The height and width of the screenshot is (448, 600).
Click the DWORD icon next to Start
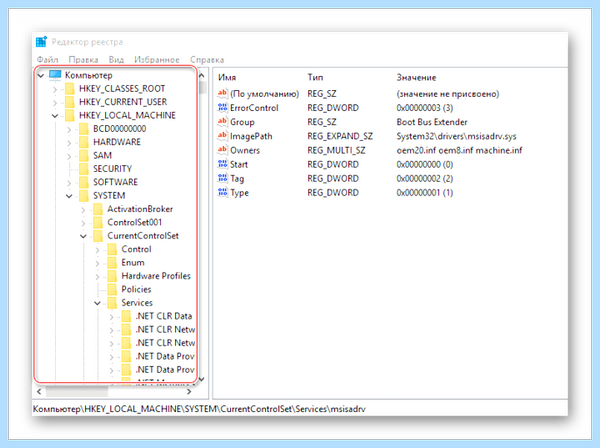(x=222, y=164)
